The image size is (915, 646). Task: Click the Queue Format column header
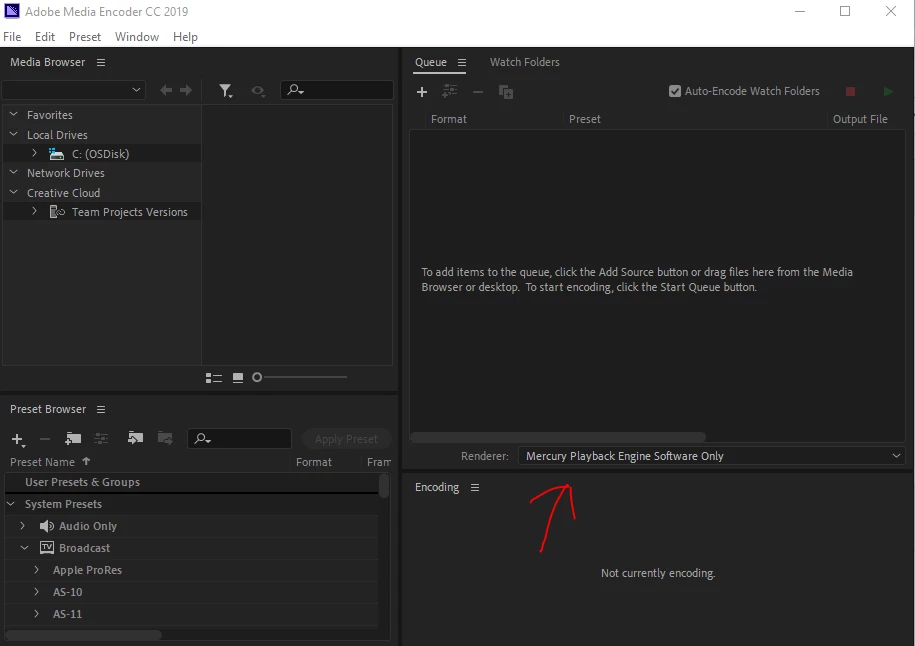449,119
